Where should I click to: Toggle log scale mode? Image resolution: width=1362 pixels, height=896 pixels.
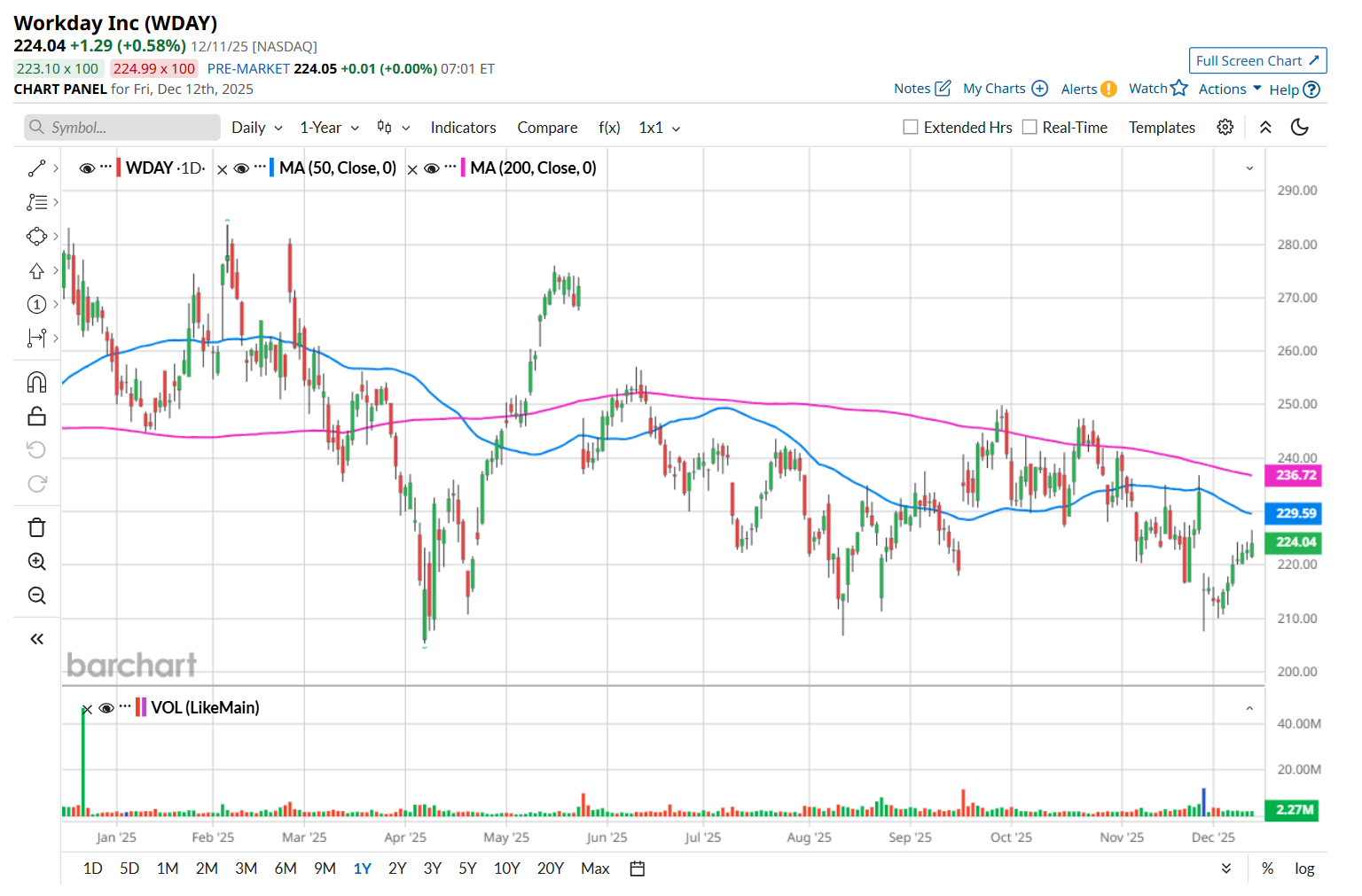coord(1304,869)
